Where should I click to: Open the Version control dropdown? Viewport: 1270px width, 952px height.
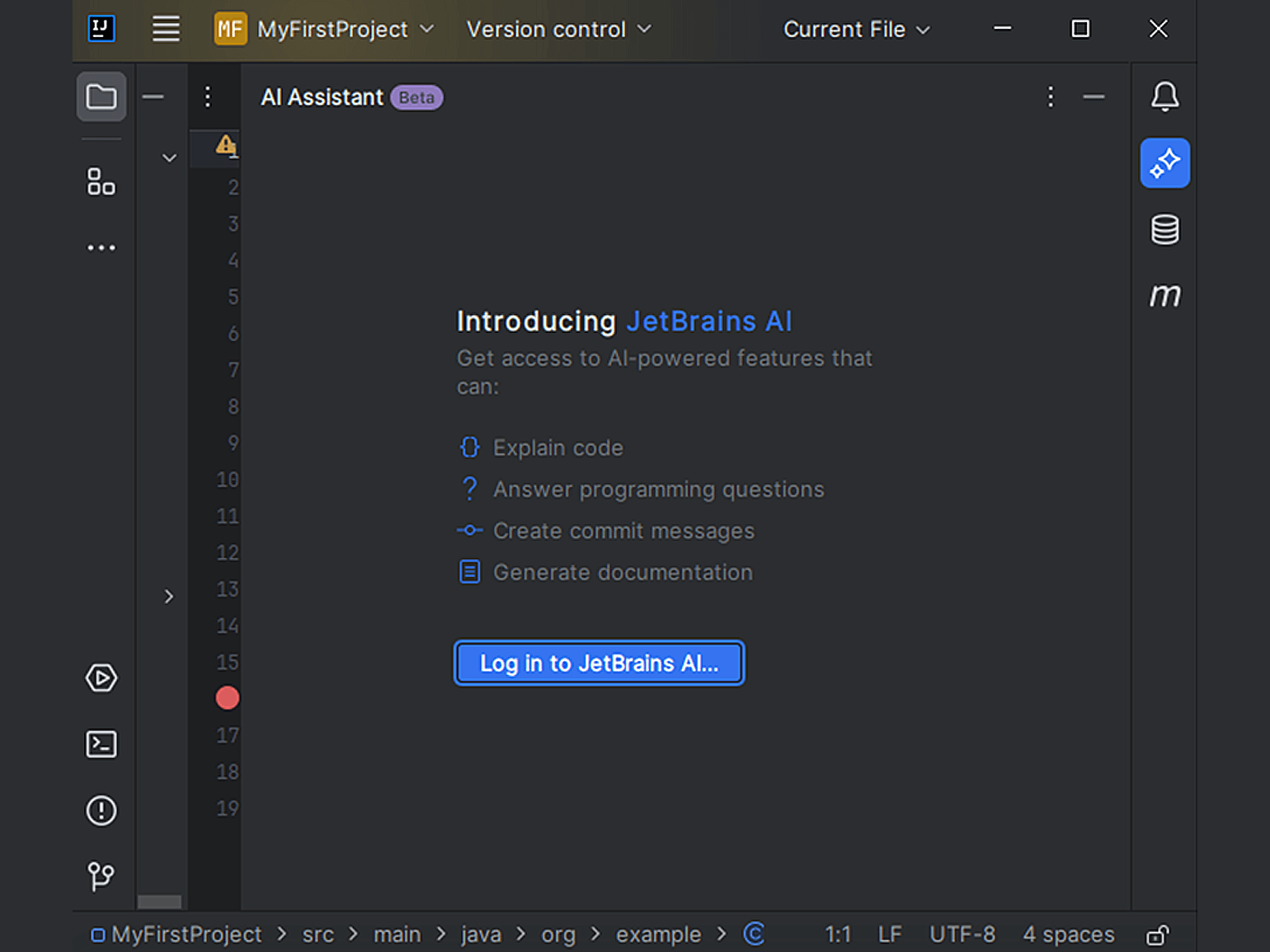pyautogui.click(x=558, y=30)
